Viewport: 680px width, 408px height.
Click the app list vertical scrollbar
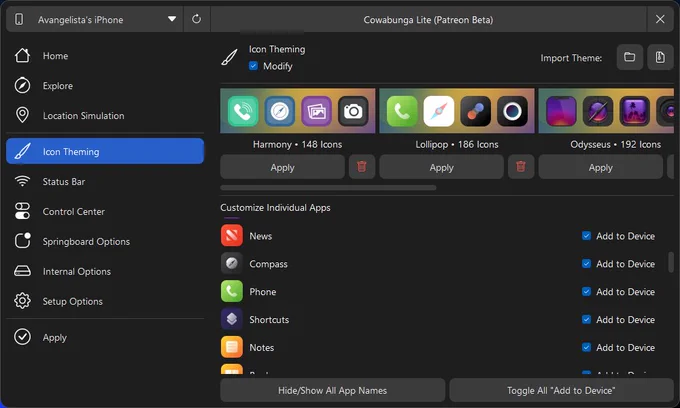point(671,262)
